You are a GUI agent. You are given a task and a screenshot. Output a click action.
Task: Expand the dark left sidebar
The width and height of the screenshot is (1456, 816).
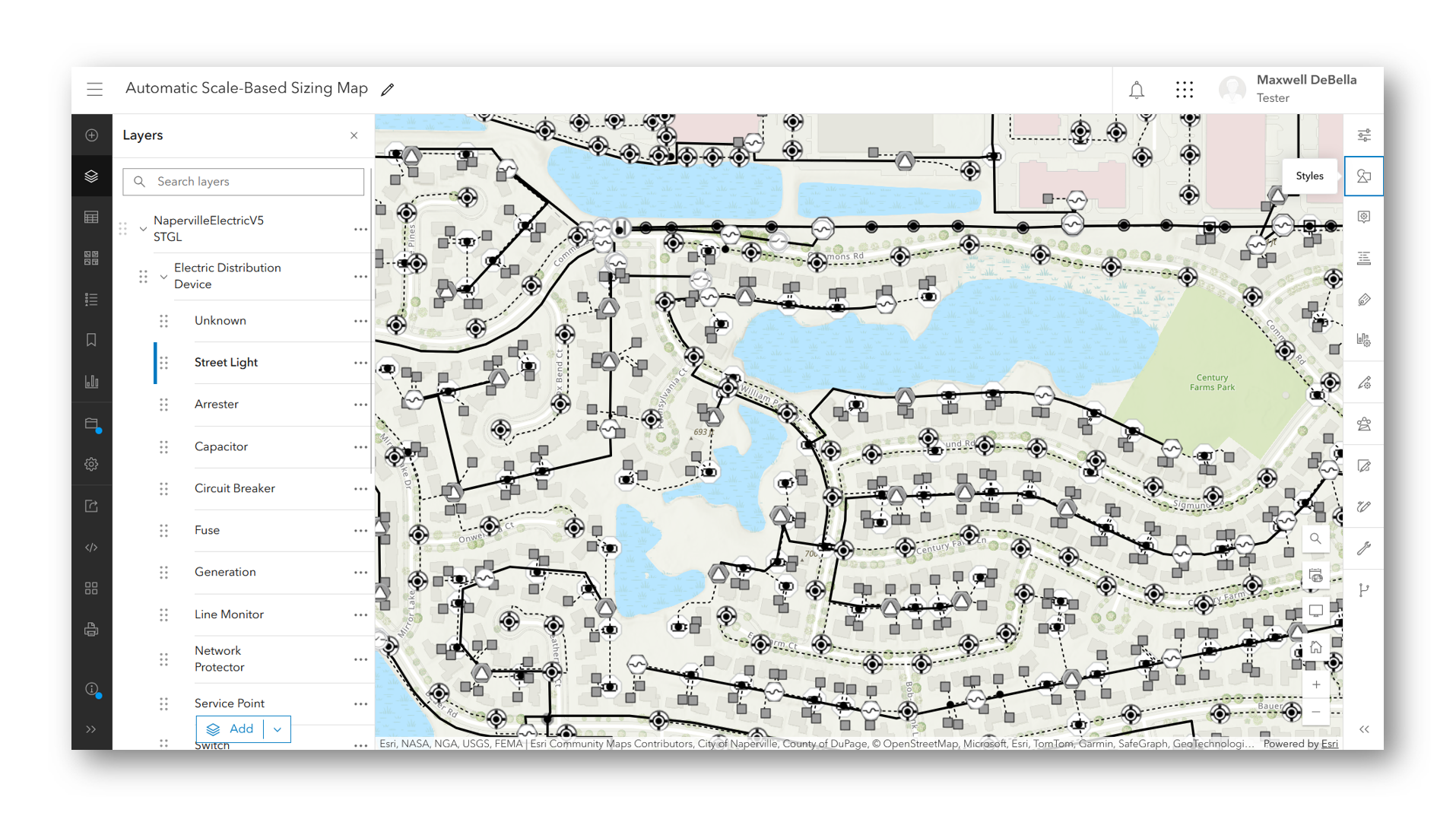pyautogui.click(x=91, y=729)
